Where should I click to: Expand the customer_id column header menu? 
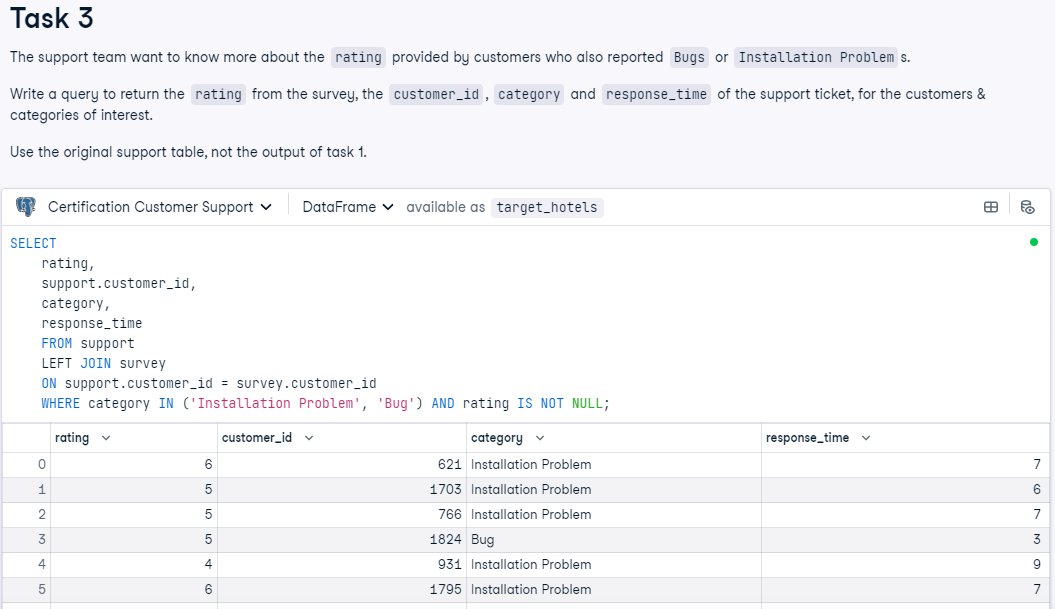(308, 438)
